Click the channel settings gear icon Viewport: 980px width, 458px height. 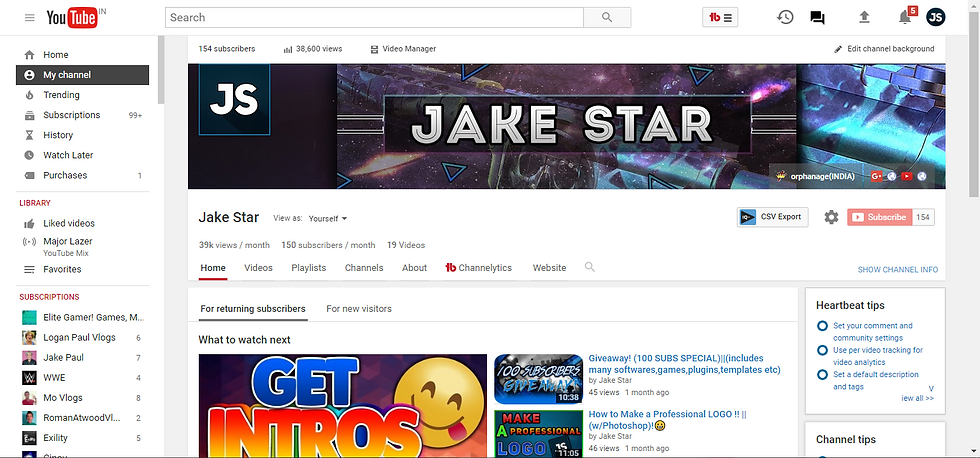tap(831, 217)
